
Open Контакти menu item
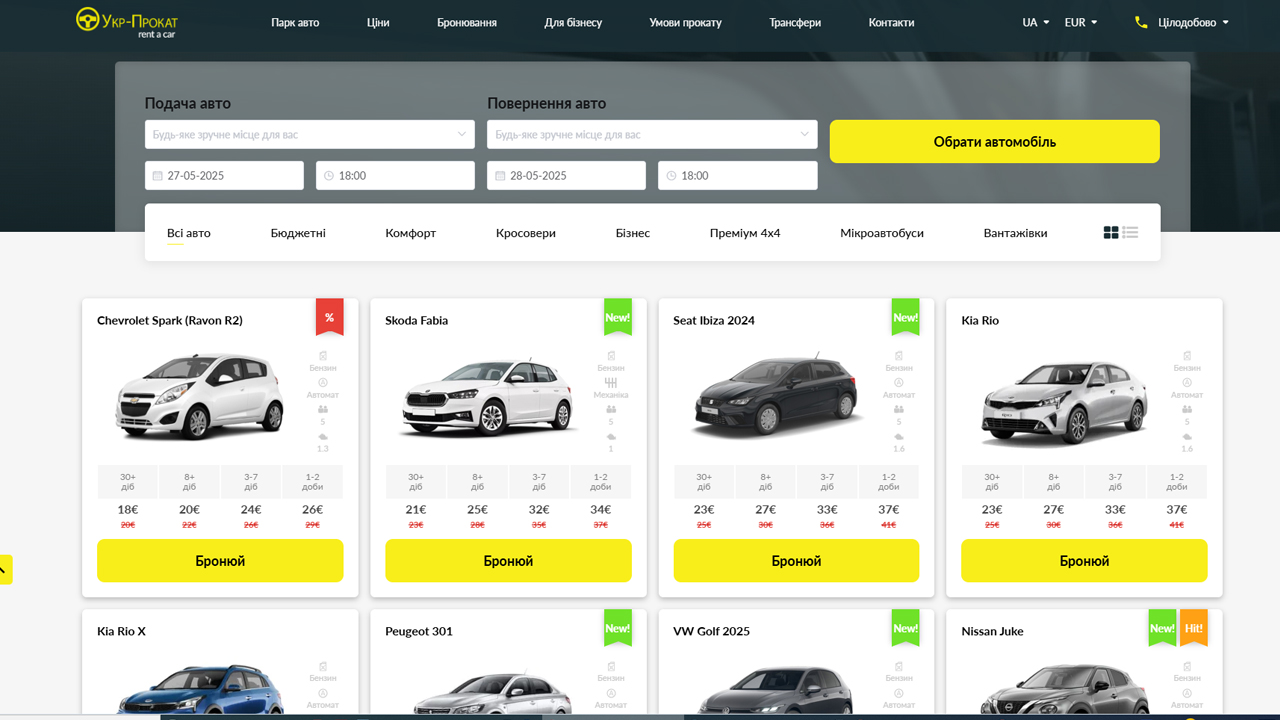(891, 22)
